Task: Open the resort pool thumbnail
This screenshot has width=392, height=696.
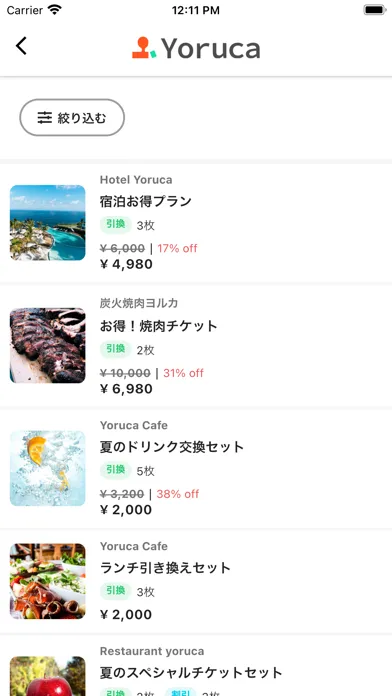Action: (48, 222)
